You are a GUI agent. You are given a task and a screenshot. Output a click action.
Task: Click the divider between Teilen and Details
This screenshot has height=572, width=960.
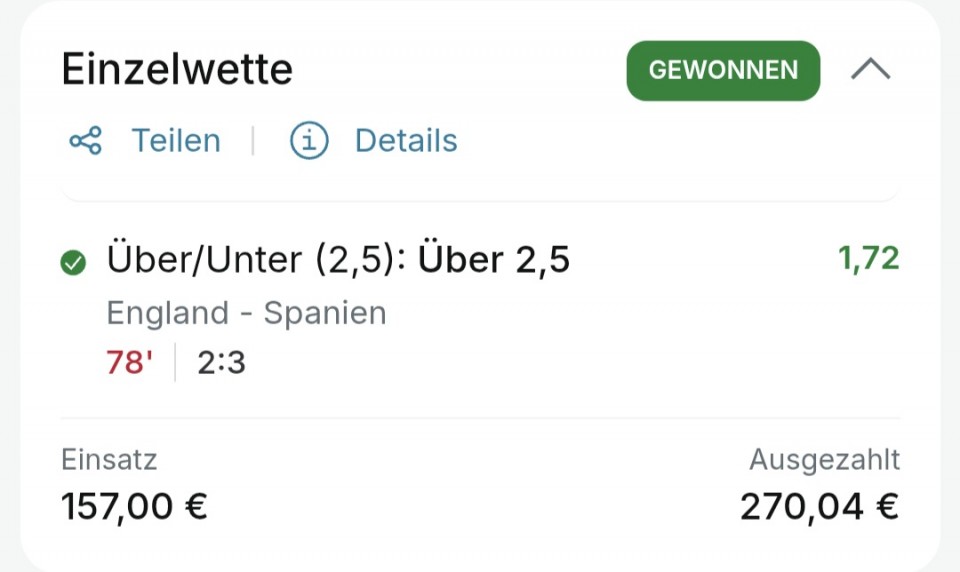253,141
